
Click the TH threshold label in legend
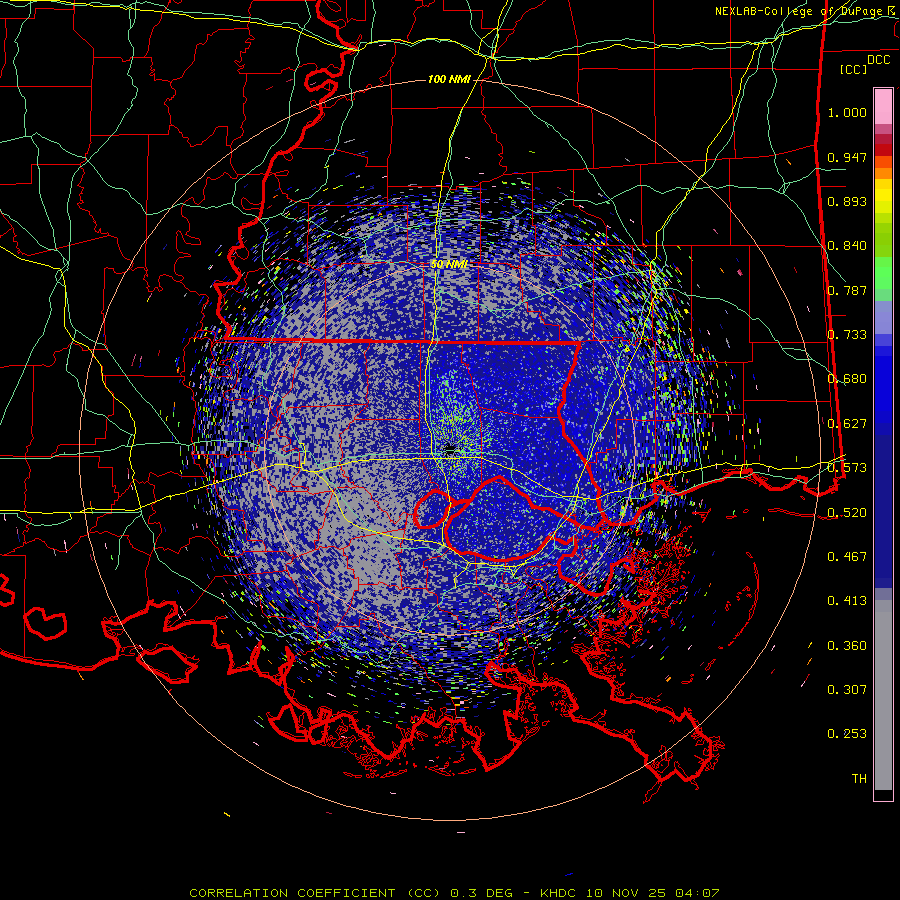coord(859,779)
